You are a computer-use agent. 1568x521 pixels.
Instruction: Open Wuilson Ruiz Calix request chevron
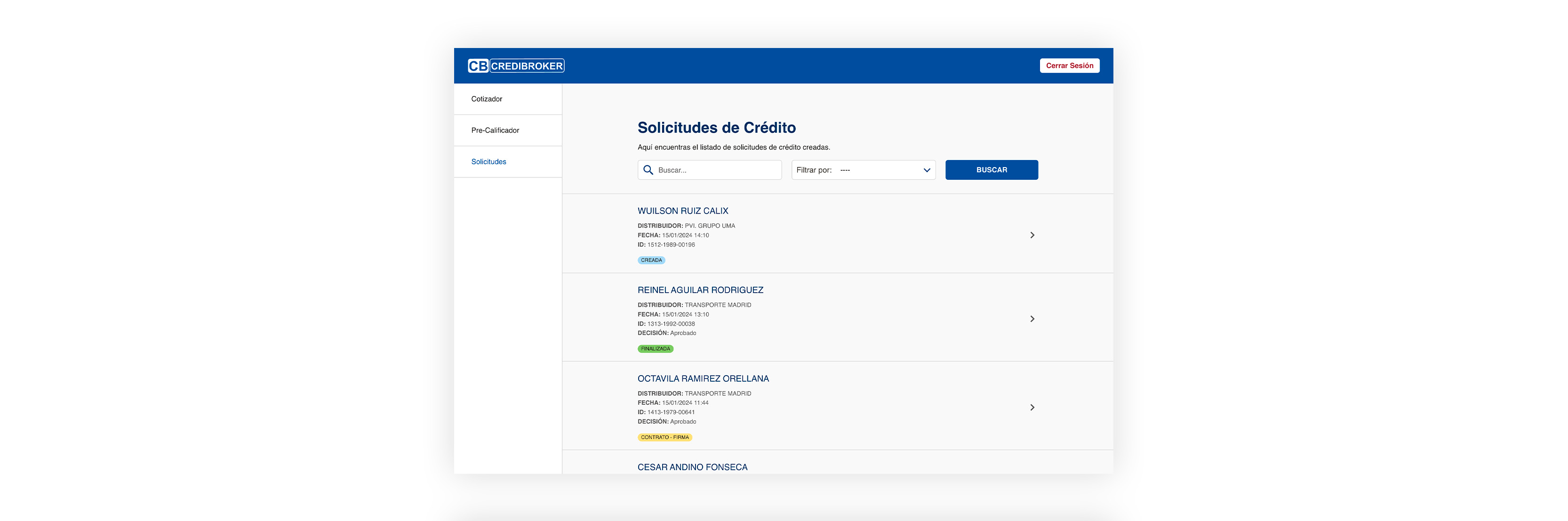point(1032,235)
